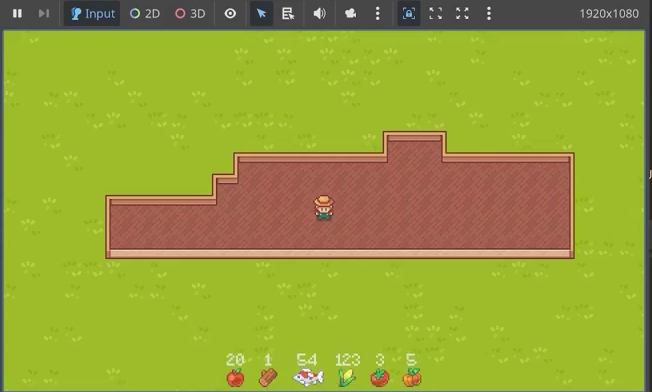Open embedding options menu dots

pos(489,13)
